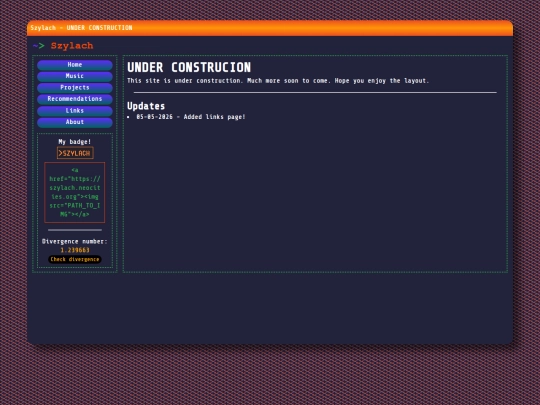540x405 pixels.
Task: Select the About navigation button
Action: (x=75, y=122)
